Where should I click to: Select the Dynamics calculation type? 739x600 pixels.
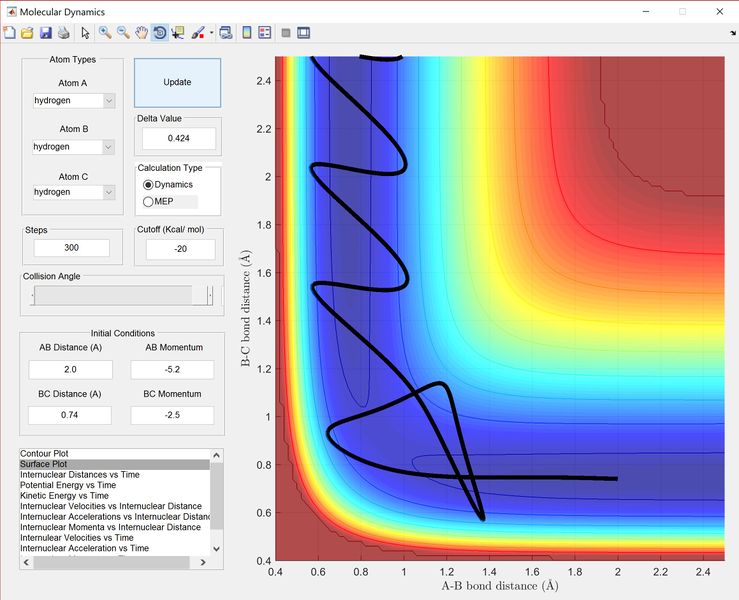click(x=168, y=185)
